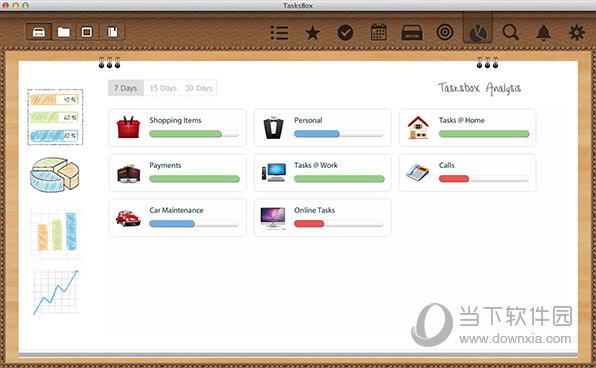
Task: Click the Personal label
Action: pyautogui.click(x=308, y=120)
